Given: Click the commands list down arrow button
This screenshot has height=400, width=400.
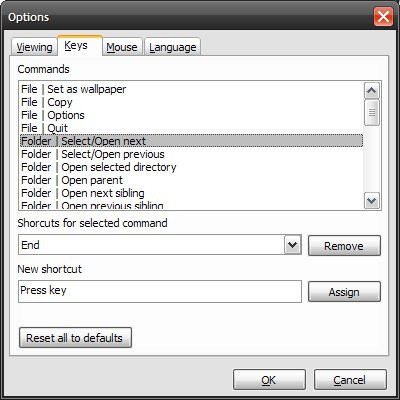Looking at the screenshot, I should point(371,201).
